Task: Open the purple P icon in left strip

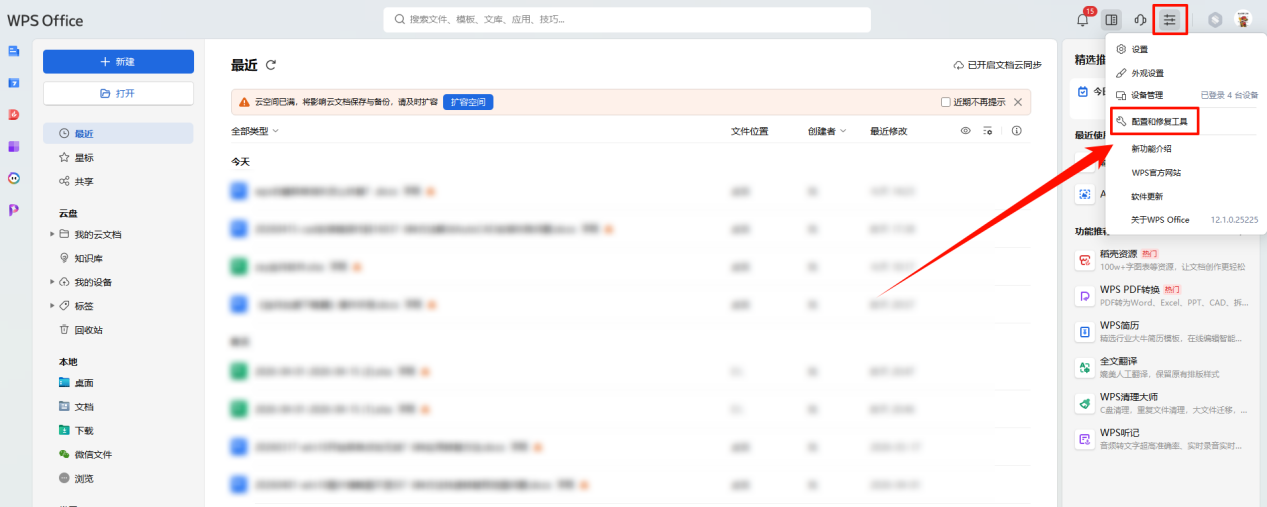Action: (14, 210)
